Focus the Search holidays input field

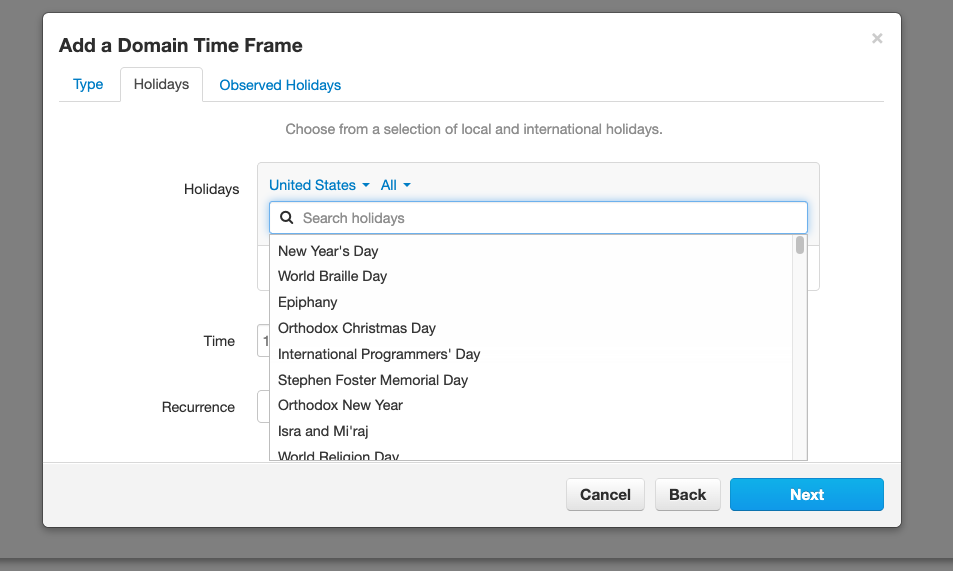pyautogui.click(x=538, y=218)
